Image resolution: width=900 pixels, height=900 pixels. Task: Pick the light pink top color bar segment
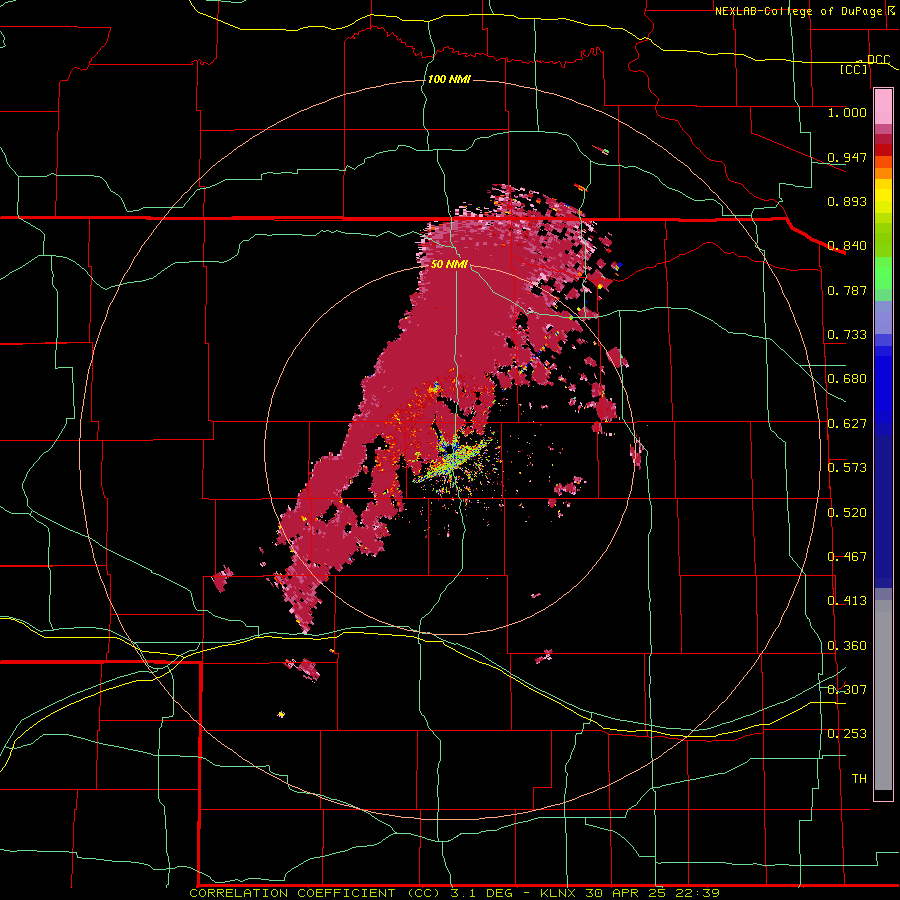tap(883, 107)
